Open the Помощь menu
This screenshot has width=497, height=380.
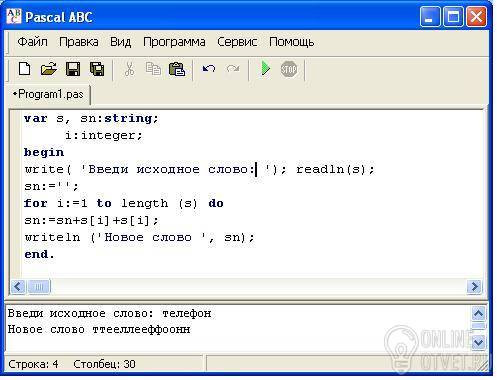pos(292,42)
